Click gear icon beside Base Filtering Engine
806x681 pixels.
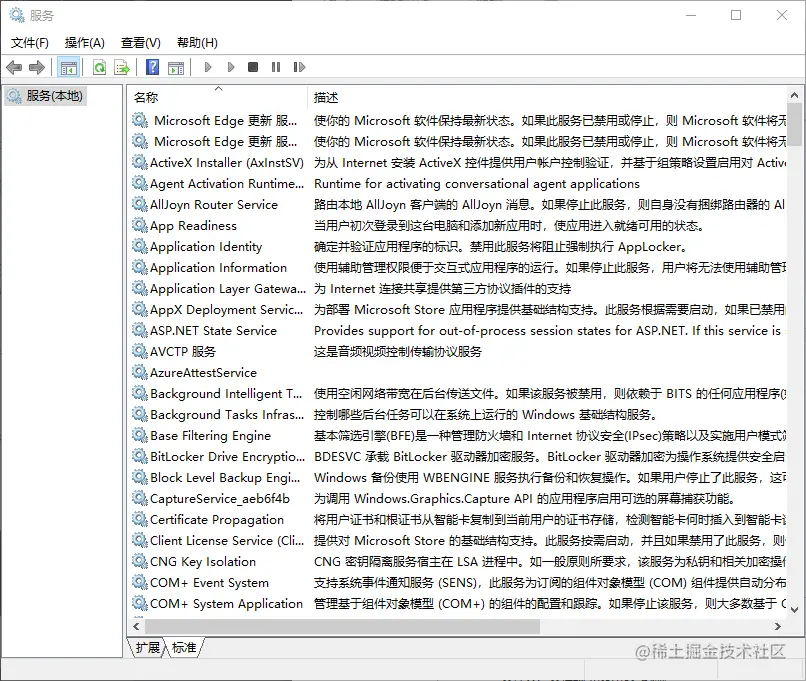140,435
